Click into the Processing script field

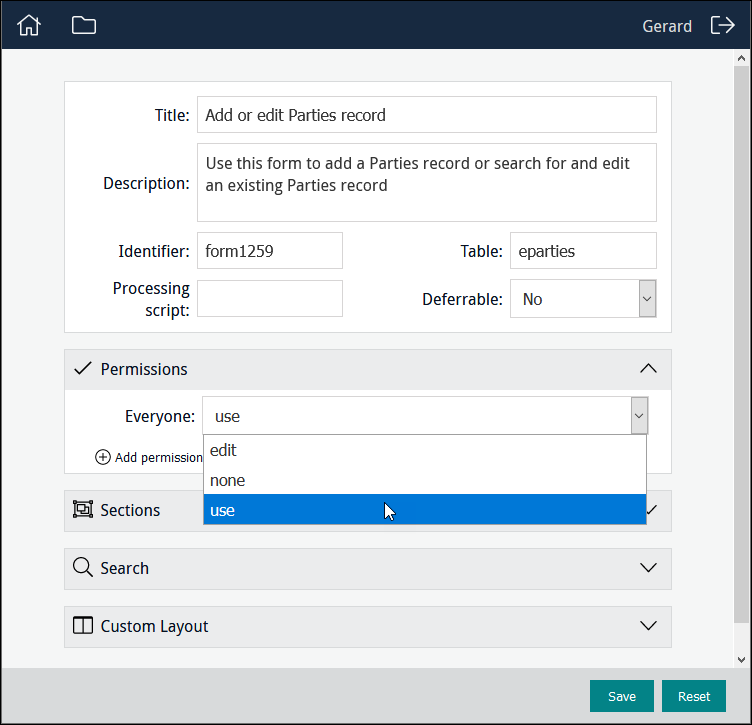[x=270, y=299]
